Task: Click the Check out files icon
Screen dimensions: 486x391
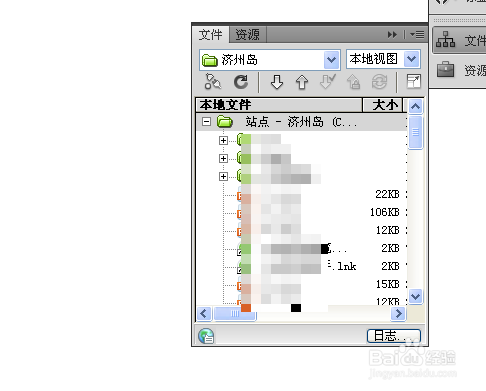Action: (328, 82)
